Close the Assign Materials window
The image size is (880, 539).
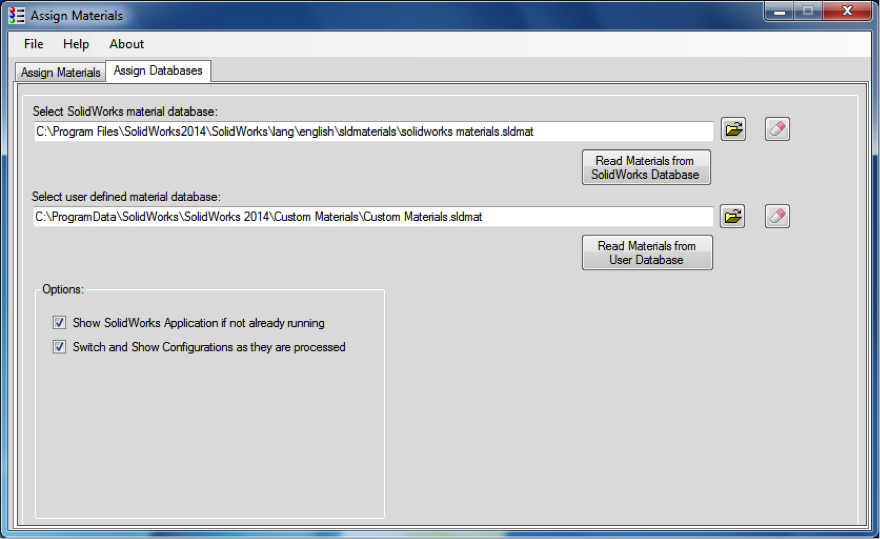tap(847, 11)
